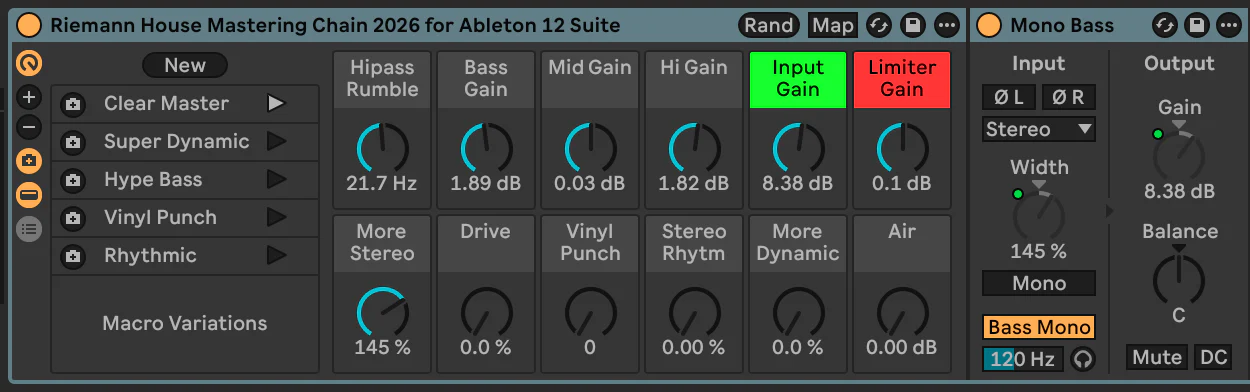Click the 21.7 Hz Hipass Rumble value

382,184
